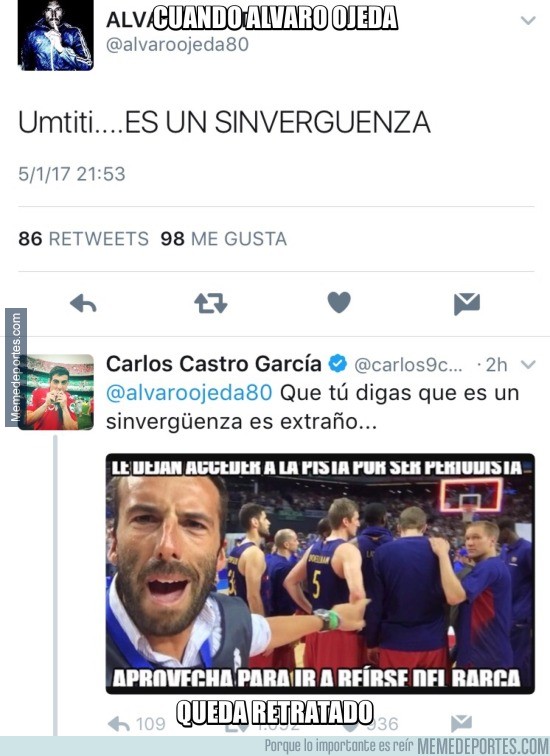Enlarge the basketball court meme image

tap(320, 573)
